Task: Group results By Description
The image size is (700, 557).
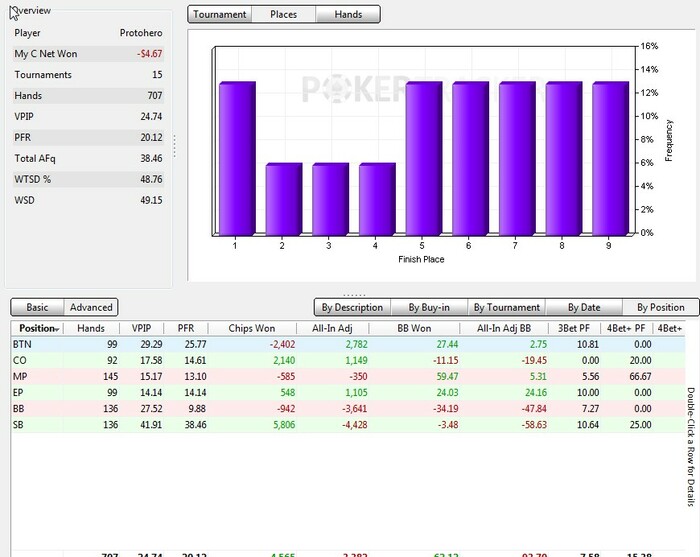Action: [352, 307]
